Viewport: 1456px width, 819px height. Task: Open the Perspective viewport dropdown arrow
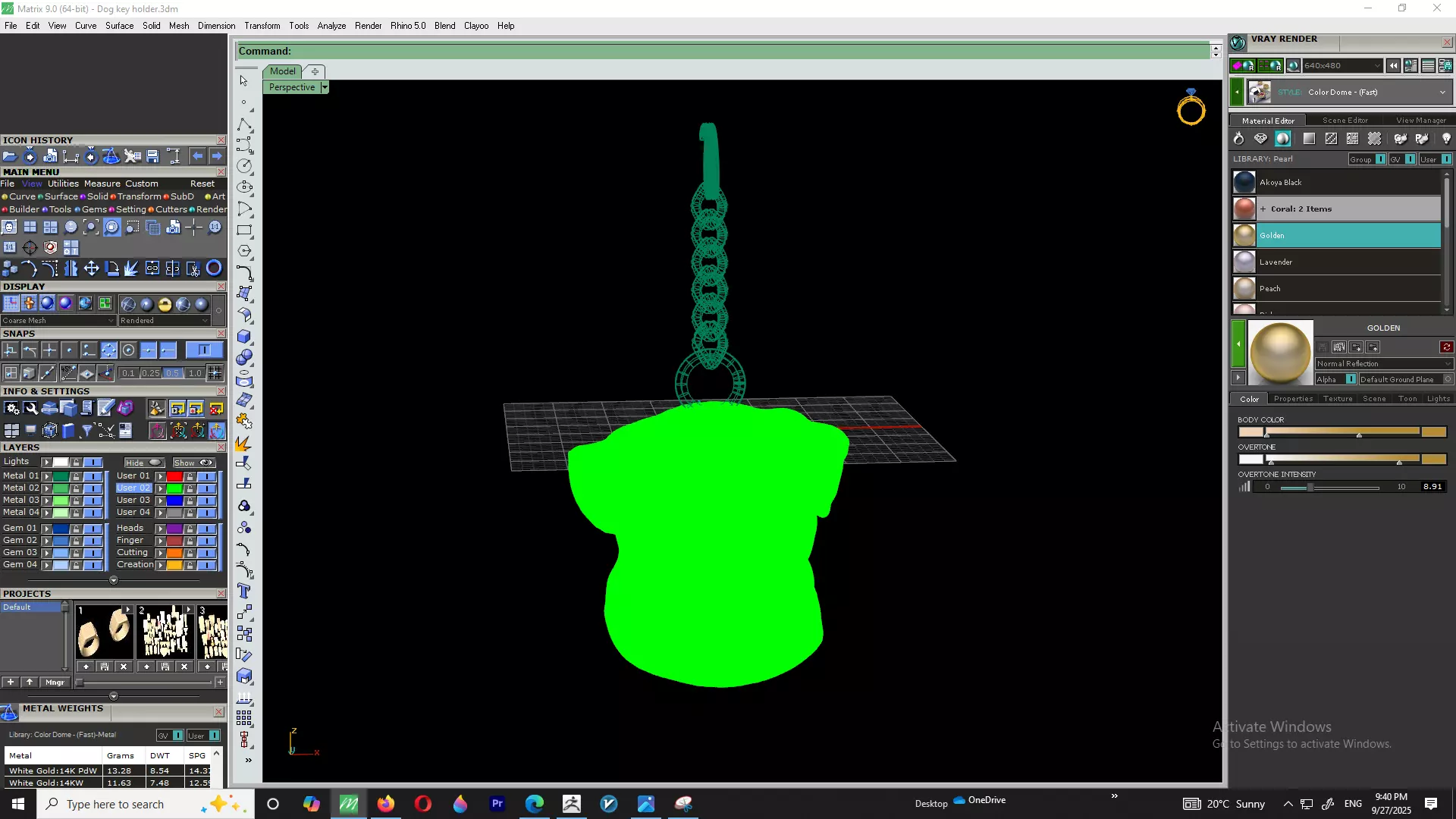(x=325, y=87)
